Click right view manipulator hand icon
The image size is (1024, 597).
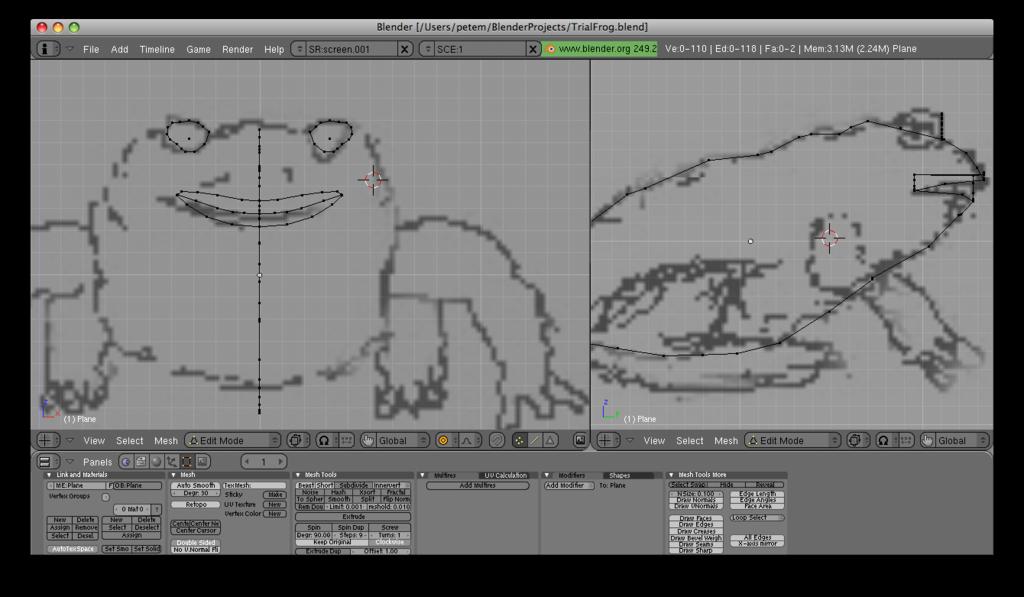tap(927, 440)
